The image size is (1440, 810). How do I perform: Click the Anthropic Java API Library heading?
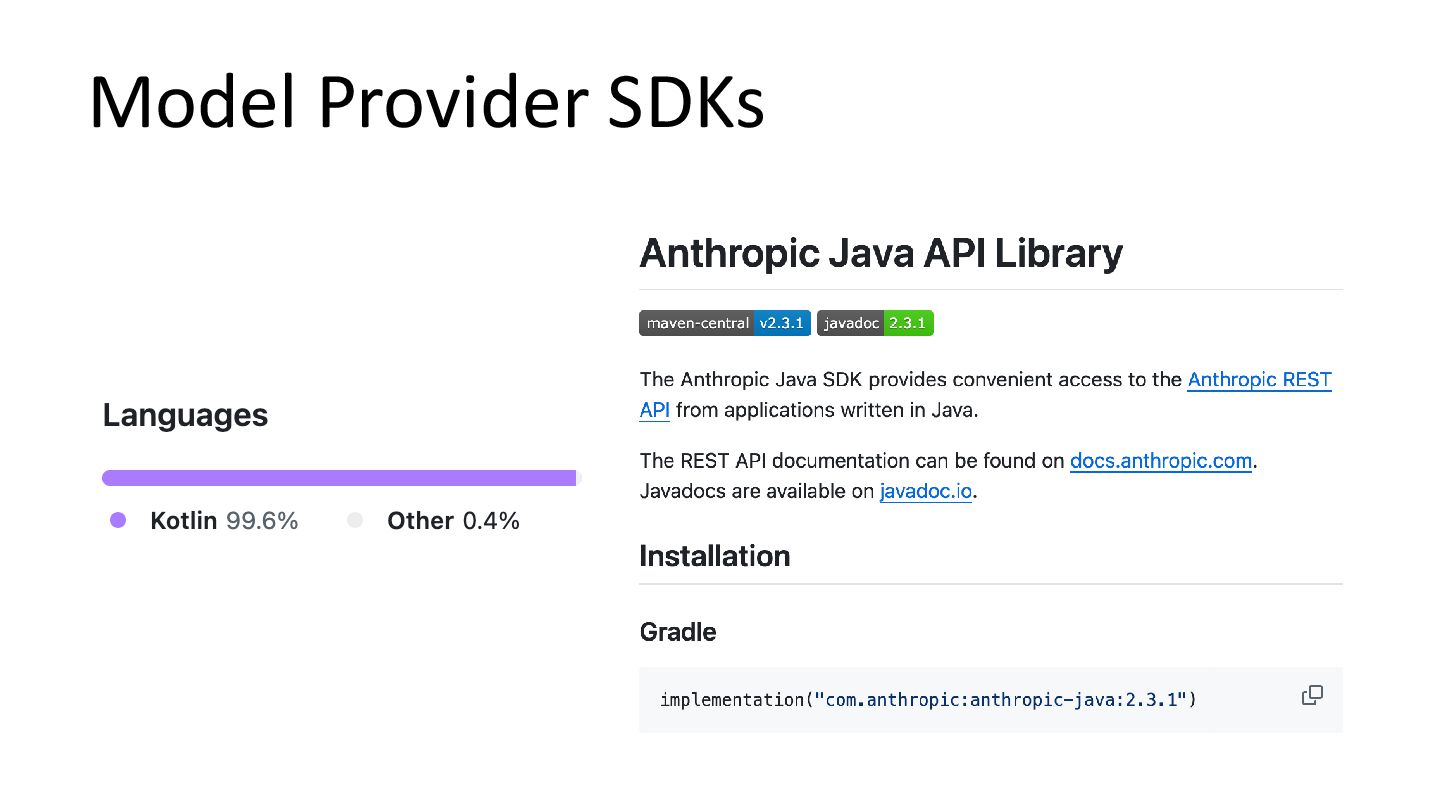click(880, 253)
